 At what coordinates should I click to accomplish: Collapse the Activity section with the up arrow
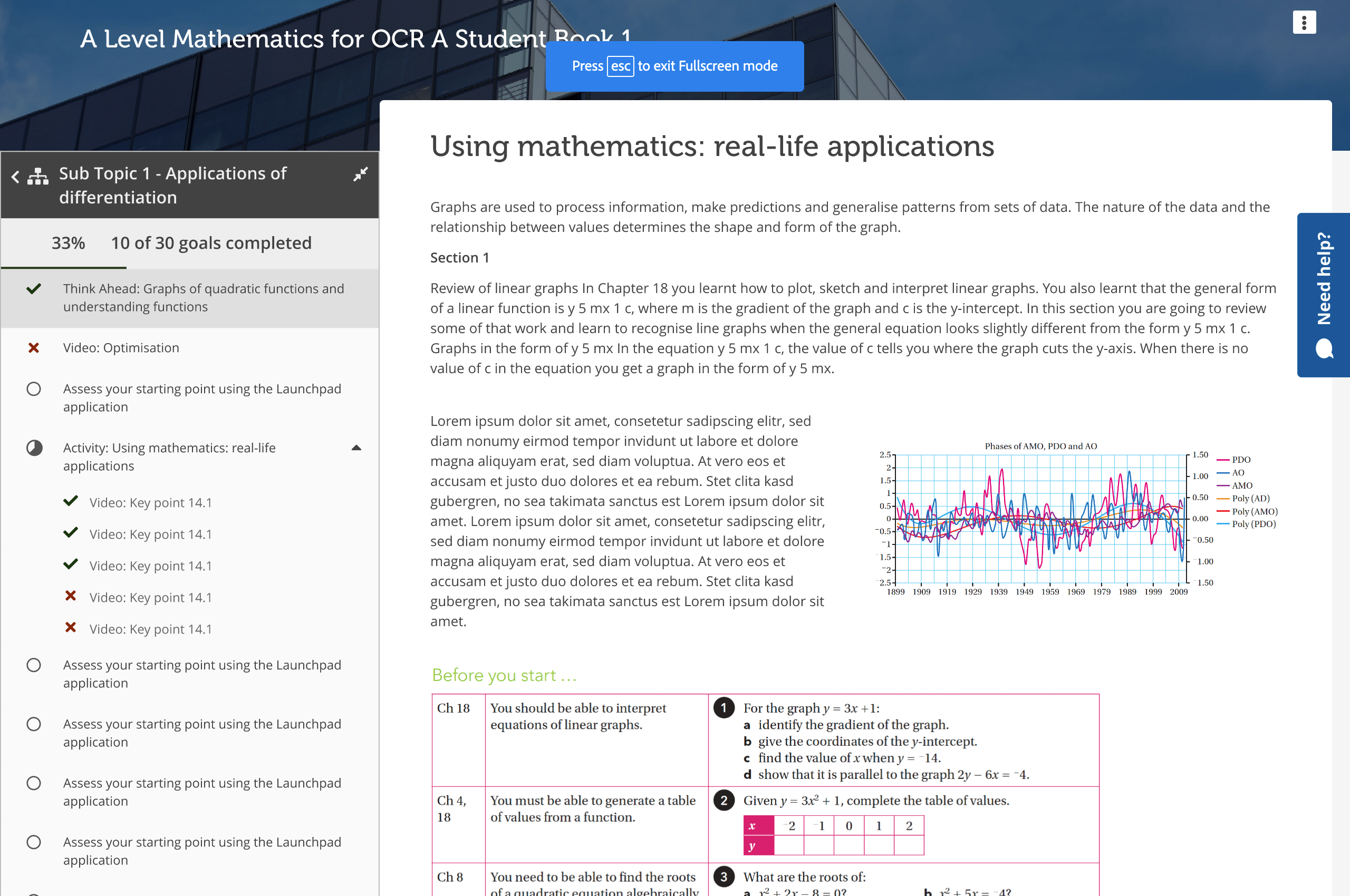356,447
